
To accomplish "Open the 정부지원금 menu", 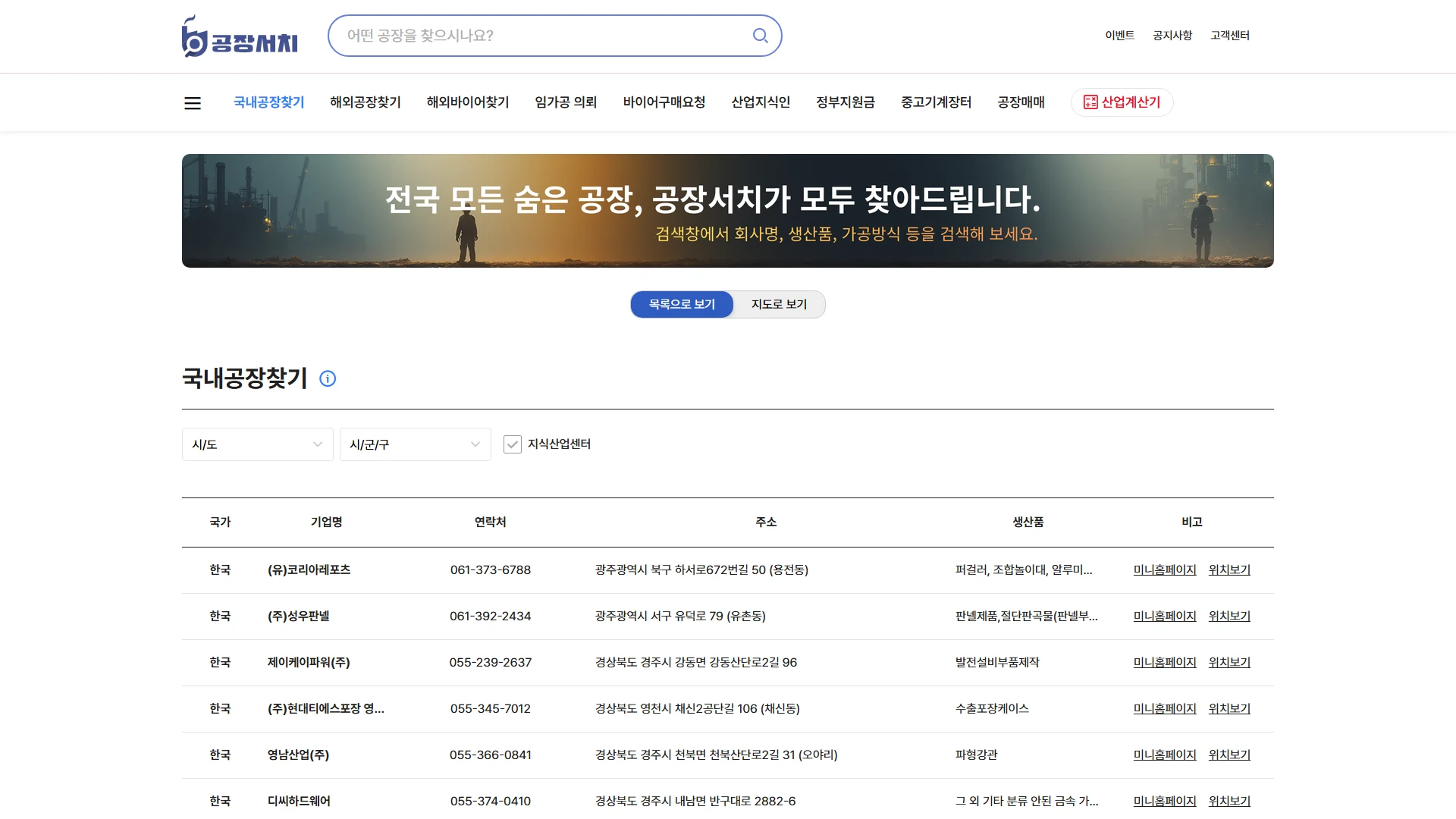I will tap(846, 102).
